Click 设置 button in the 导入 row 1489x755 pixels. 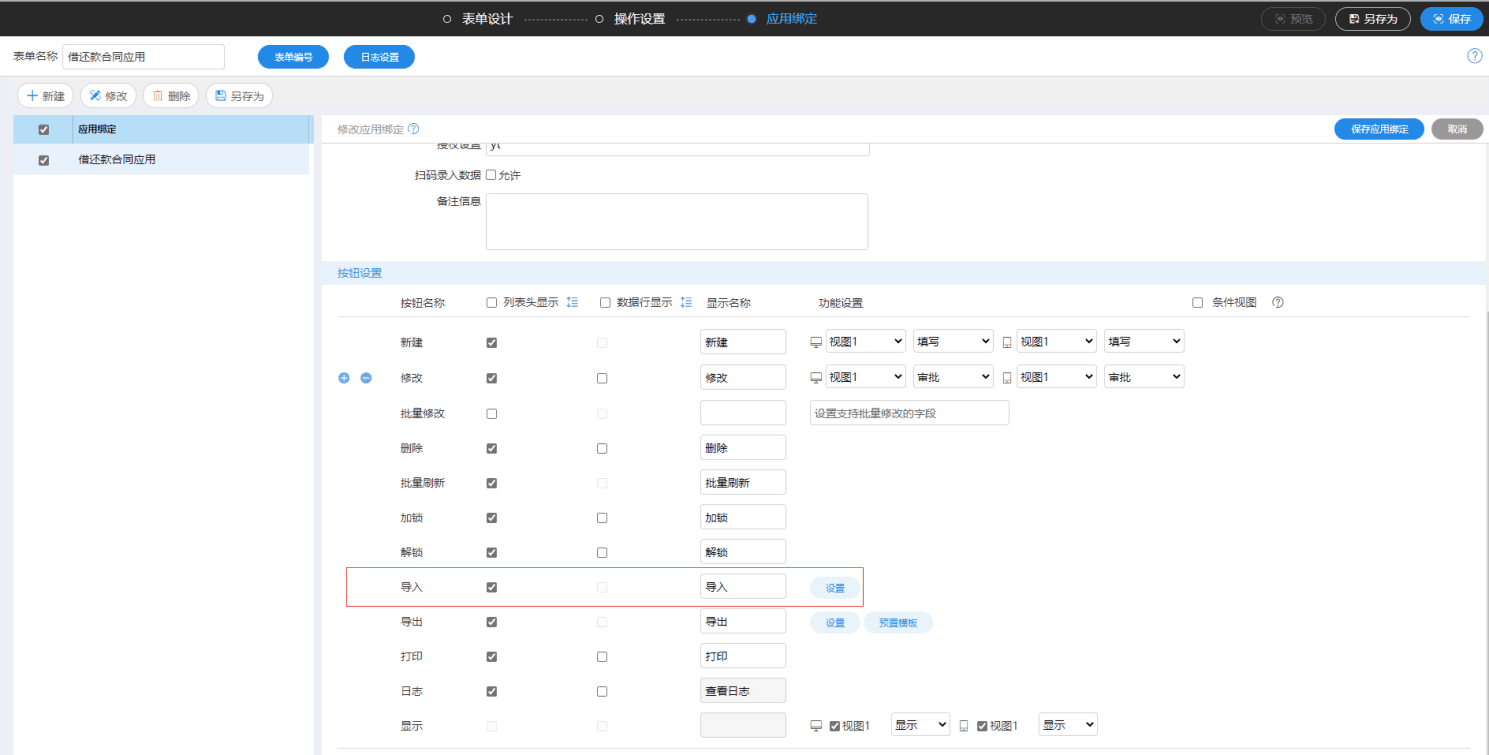[835, 588]
